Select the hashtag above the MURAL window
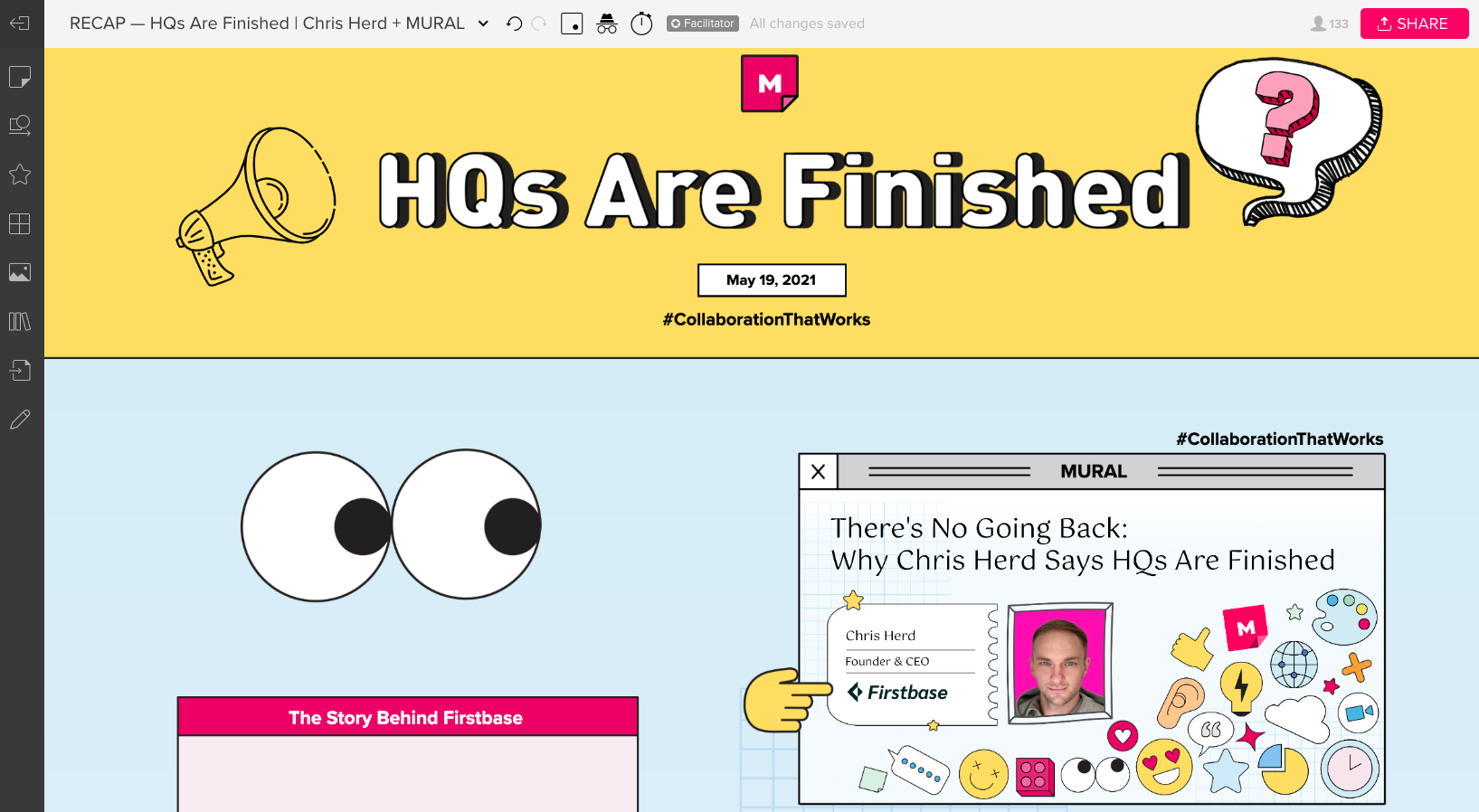 [1279, 439]
